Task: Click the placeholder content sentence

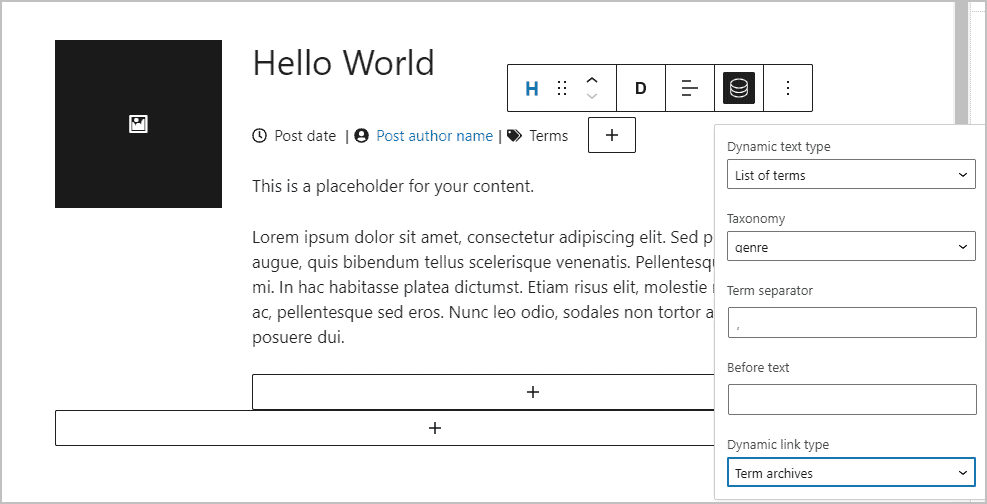Action: coord(393,186)
